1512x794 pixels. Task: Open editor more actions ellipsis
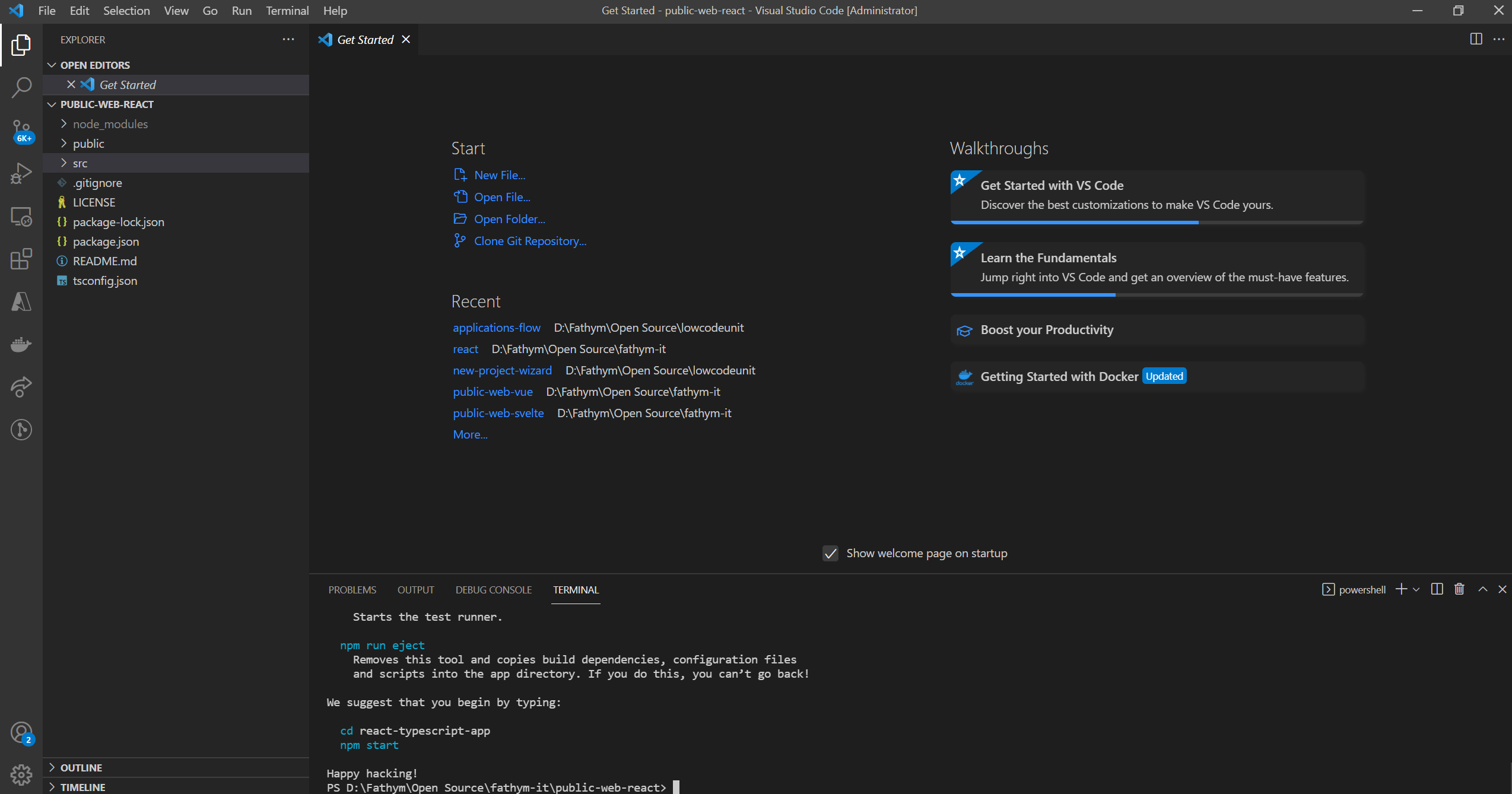click(x=1498, y=39)
